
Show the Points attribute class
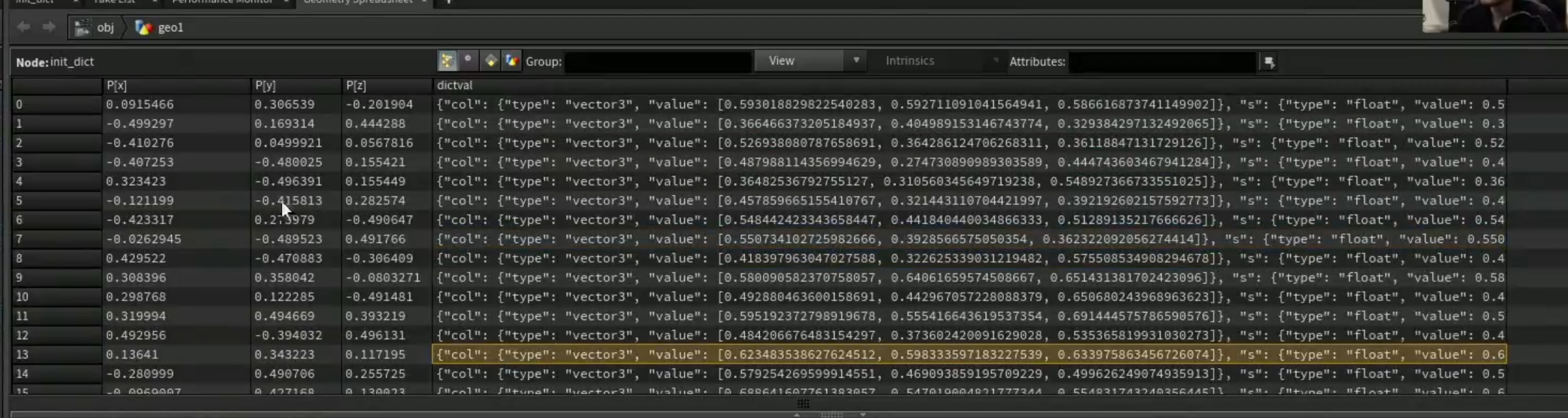[x=447, y=61]
